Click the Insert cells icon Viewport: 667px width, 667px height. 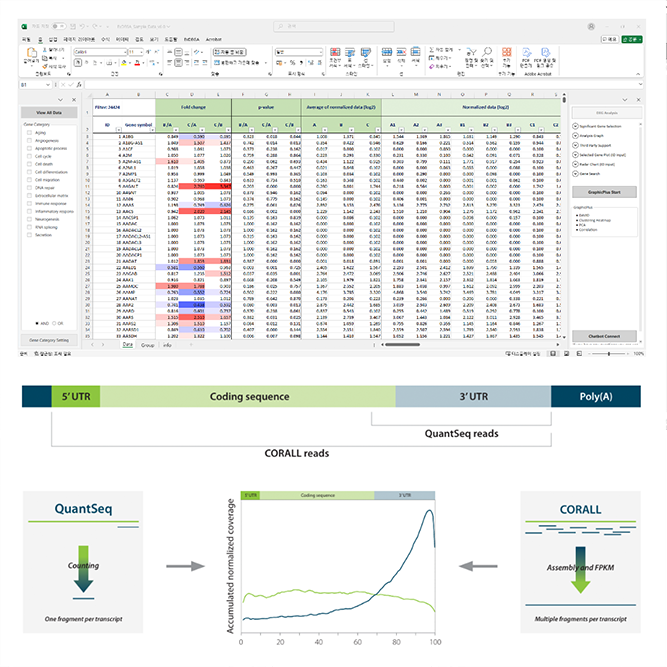tap(386, 52)
